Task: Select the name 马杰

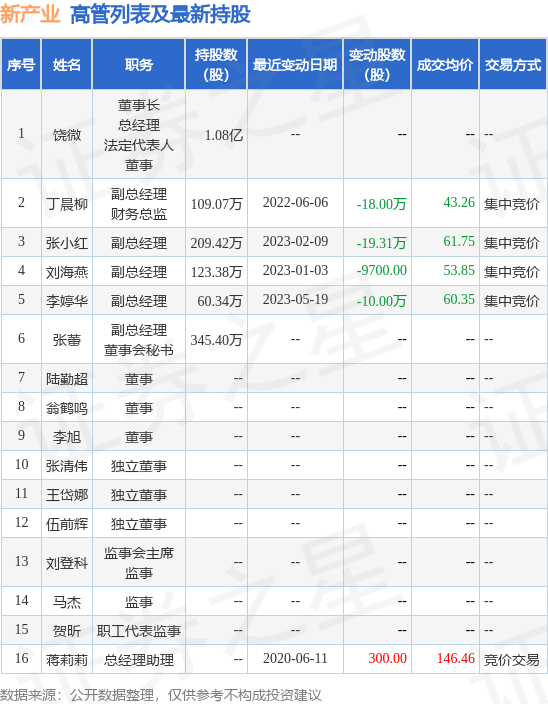Action: (x=67, y=602)
